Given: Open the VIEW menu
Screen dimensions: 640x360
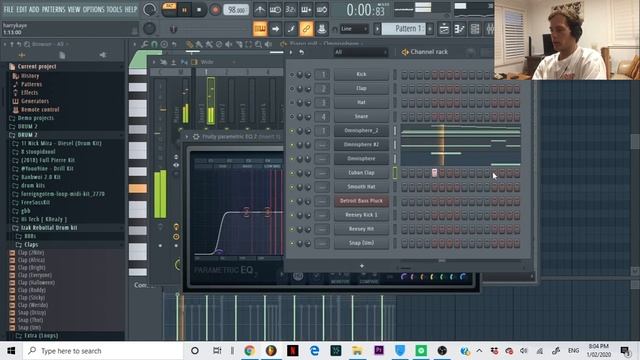Looking at the screenshot, I should [x=74, y=9].
